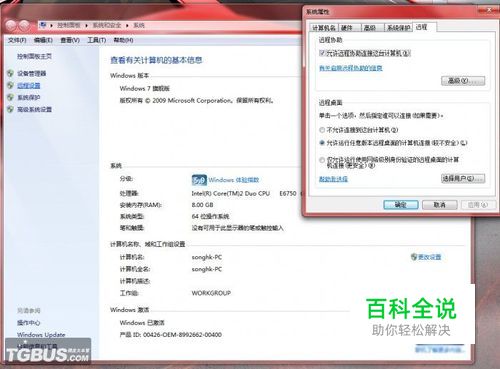Open the 文件(F) menu
This screenshot has height=369, width=500.
(17, 40)
